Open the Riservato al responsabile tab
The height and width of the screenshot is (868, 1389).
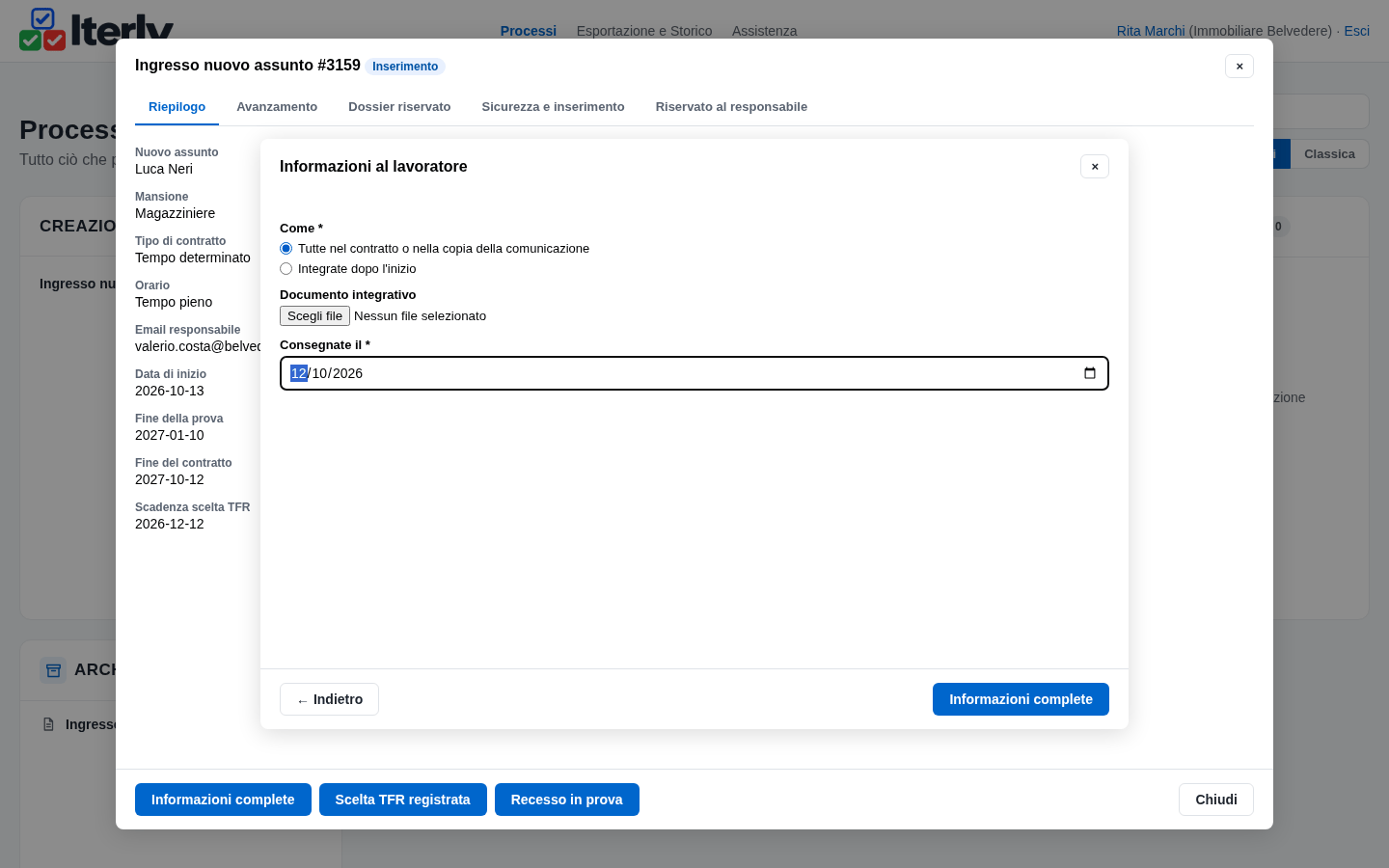[731, 107]
